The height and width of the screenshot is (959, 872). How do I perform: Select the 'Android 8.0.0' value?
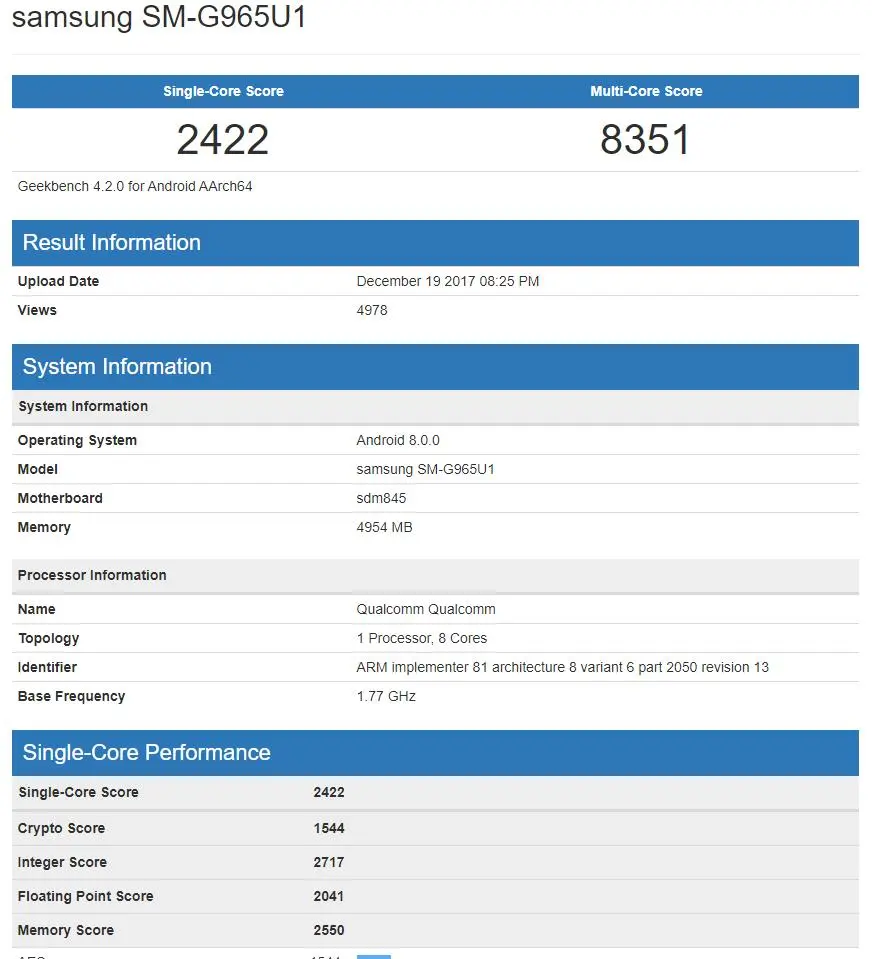pos(398,440)
